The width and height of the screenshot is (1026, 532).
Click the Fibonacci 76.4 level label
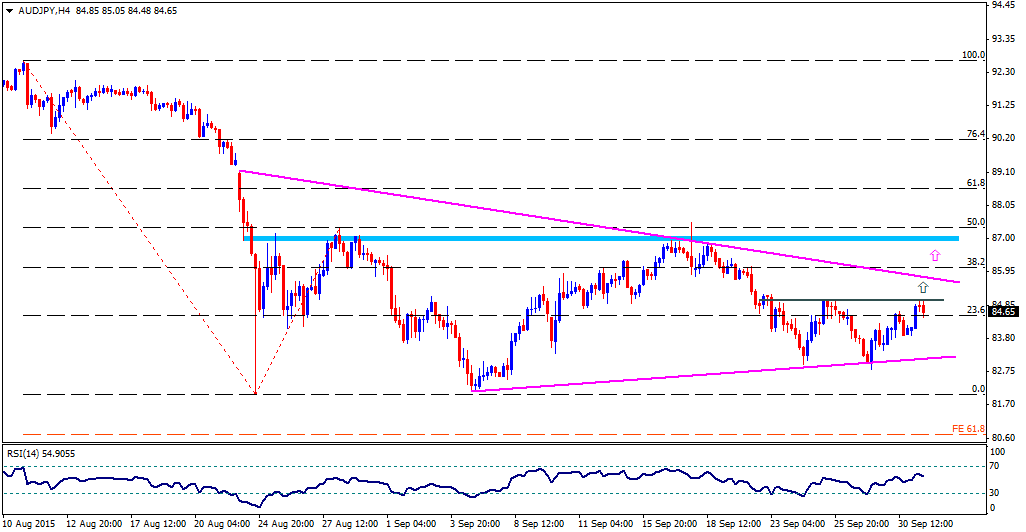click(976, 134)
